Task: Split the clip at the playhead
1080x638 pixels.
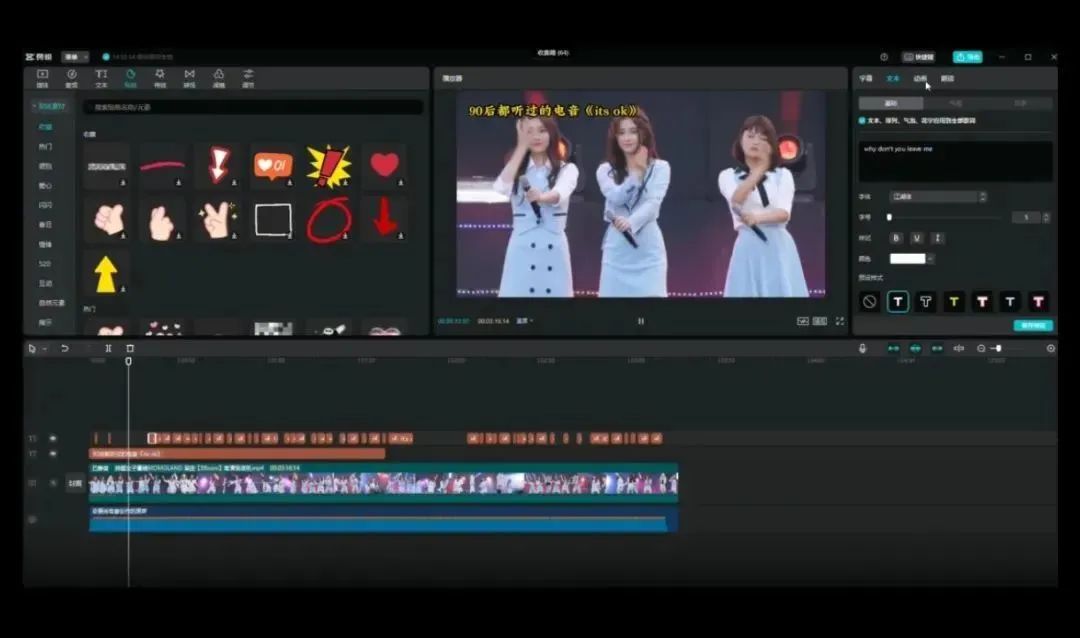Action: [x=108, y=349]
